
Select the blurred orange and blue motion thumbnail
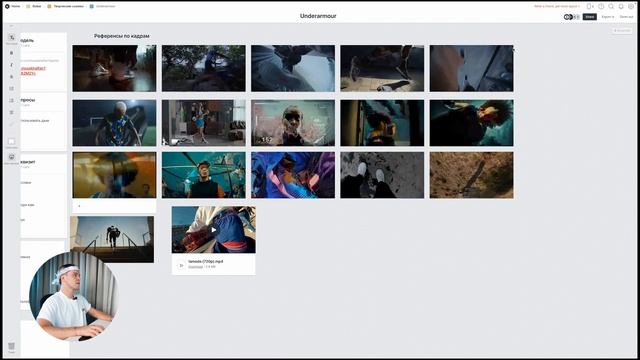click(114, 175)
